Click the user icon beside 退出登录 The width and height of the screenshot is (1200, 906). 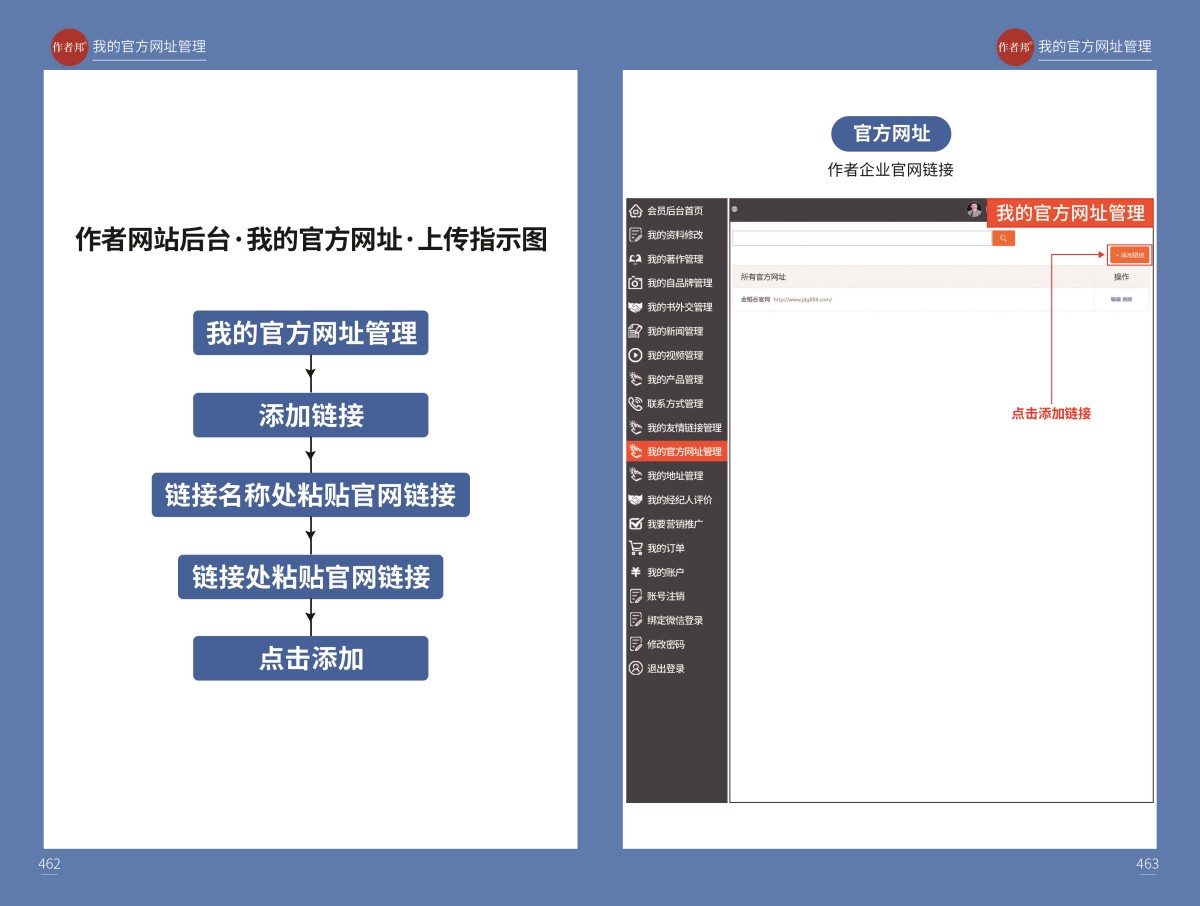tap(635, 668)
